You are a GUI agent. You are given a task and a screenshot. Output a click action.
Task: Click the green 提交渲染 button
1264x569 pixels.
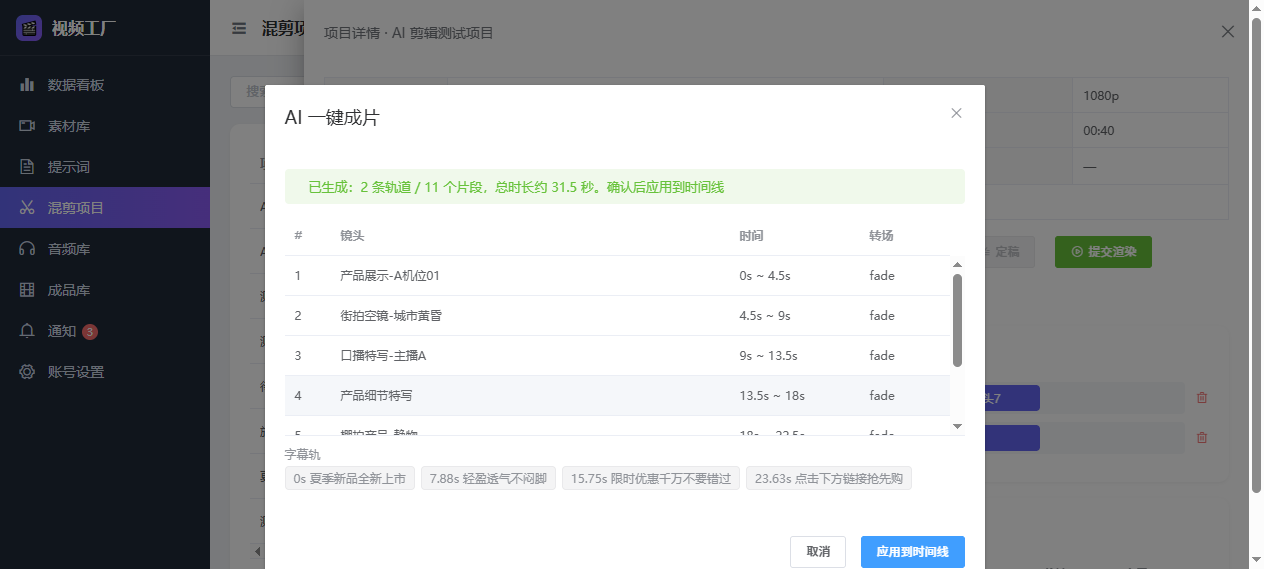(1103, 252)
